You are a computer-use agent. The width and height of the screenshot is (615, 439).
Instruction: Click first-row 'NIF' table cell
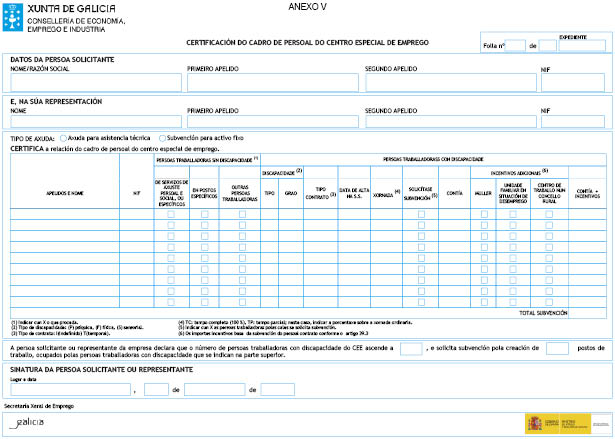tap(136, 214)
